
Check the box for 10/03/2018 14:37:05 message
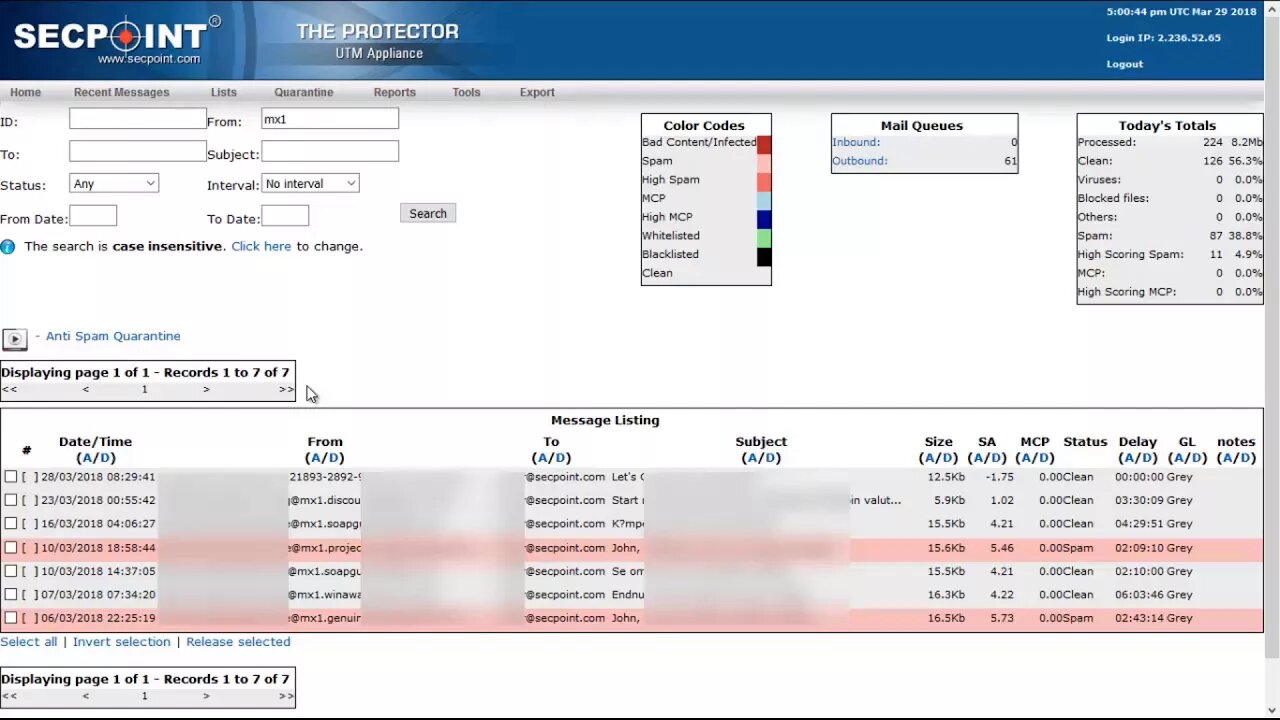pyautogui.click(x=11, y=571)
